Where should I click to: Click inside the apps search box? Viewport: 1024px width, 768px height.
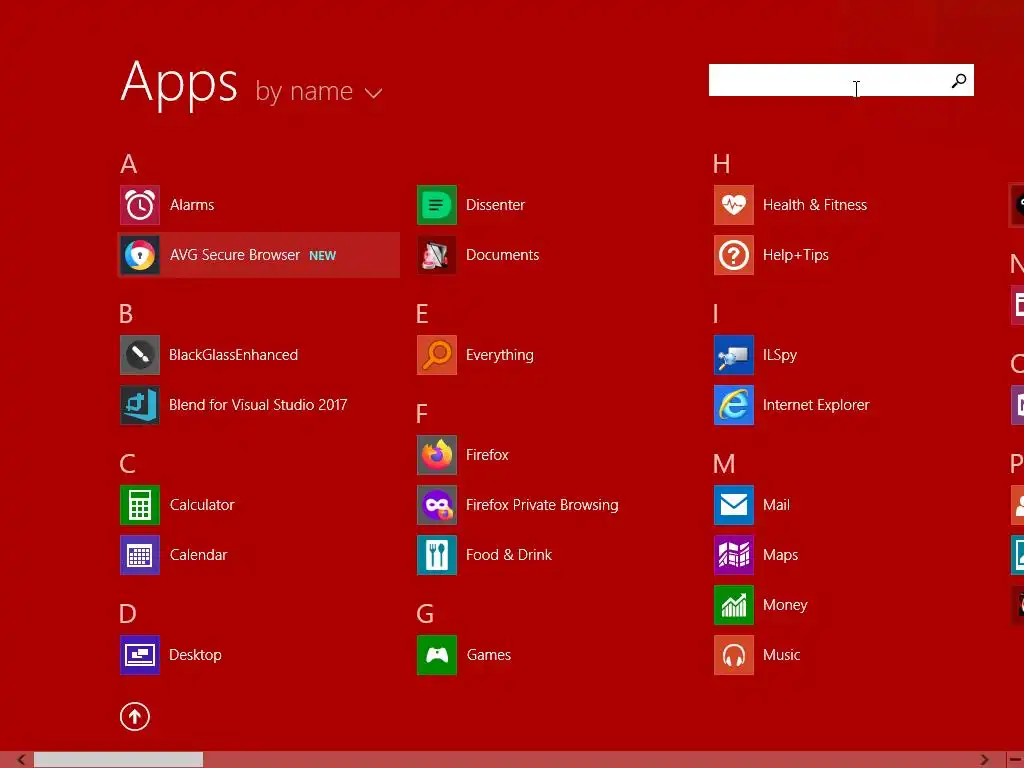pos(841,80)
